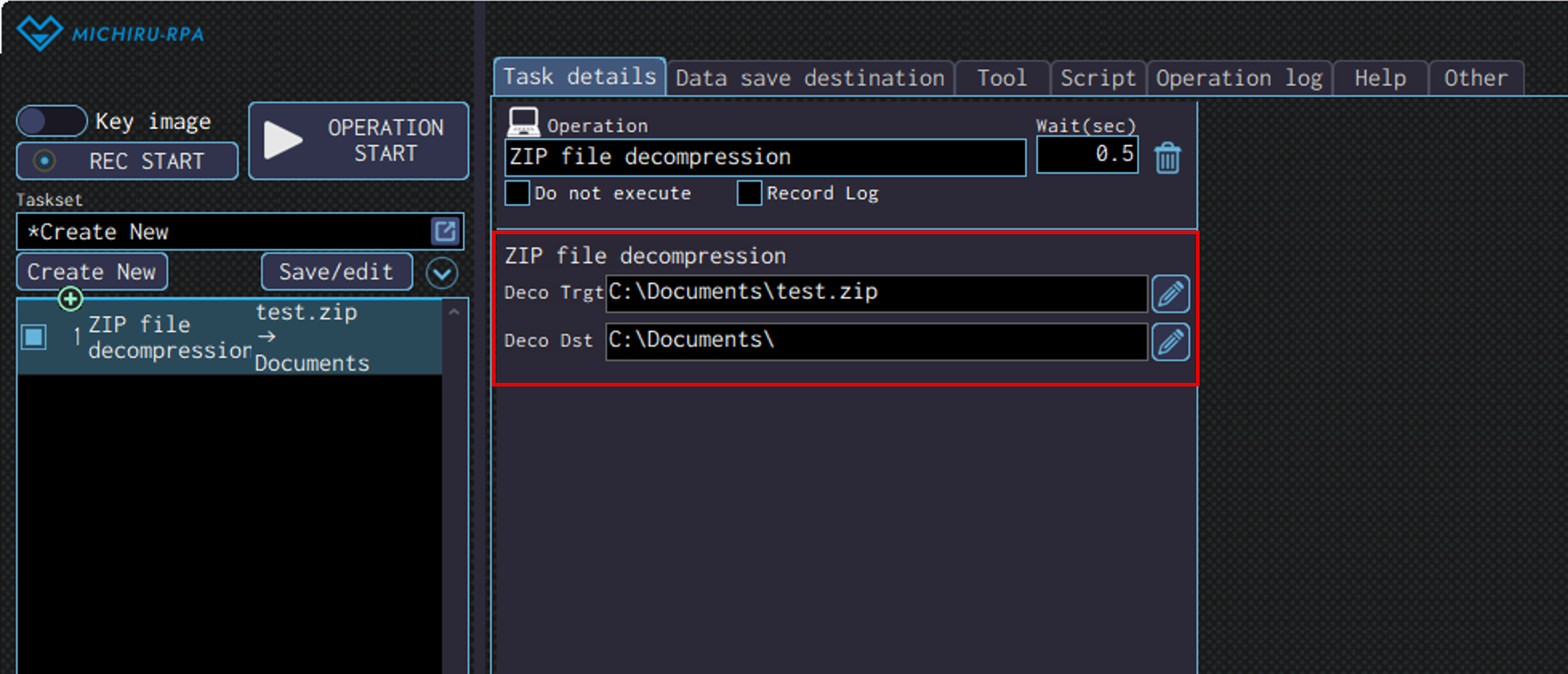Viewport: 1568px width, 674px height.
Task: Click green plus add task icon
Action: [70, 299]
